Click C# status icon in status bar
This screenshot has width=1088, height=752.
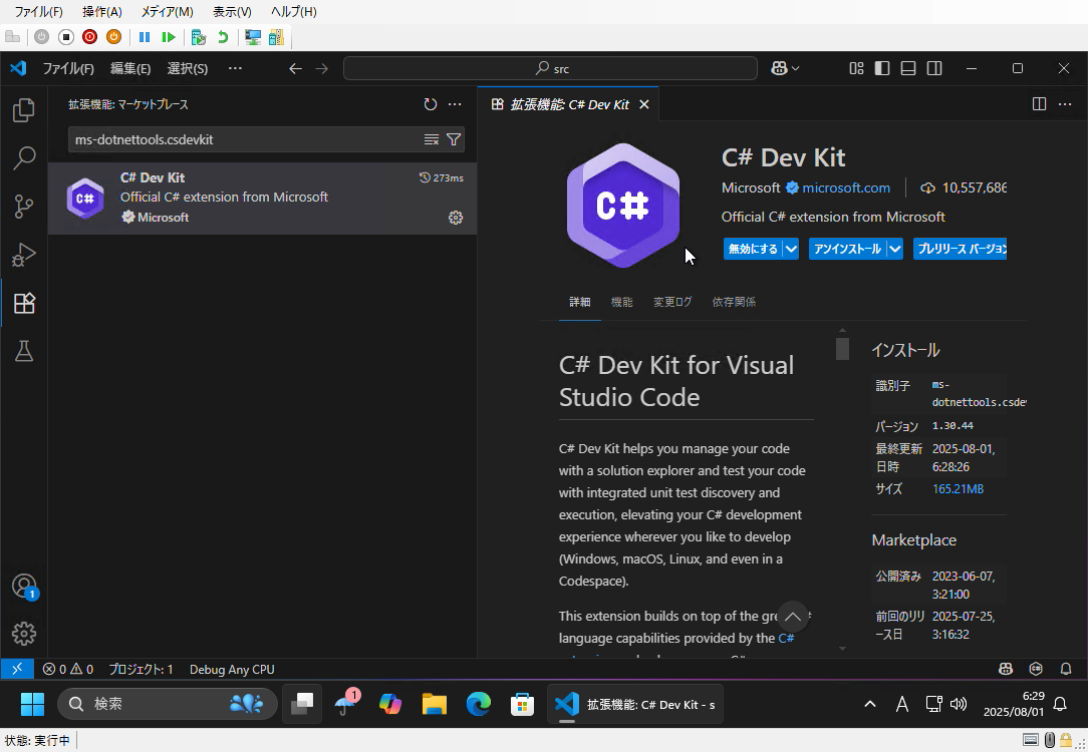[x=1036, y=669]
